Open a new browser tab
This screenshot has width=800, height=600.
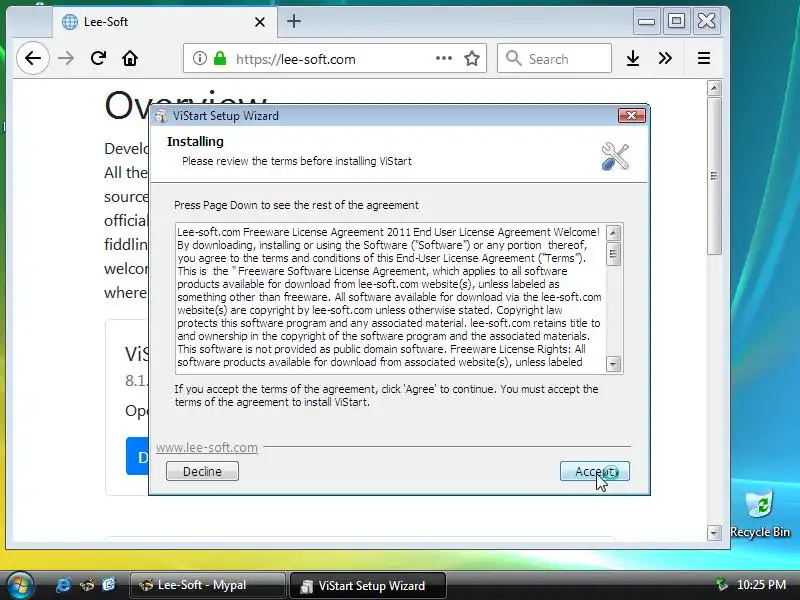294,21
